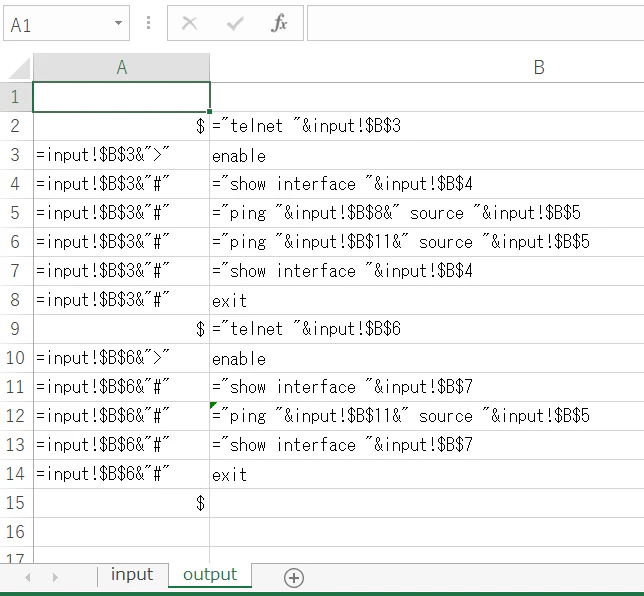
Task: Select cell A12 in row 12
Action: (x=122, y=416)
